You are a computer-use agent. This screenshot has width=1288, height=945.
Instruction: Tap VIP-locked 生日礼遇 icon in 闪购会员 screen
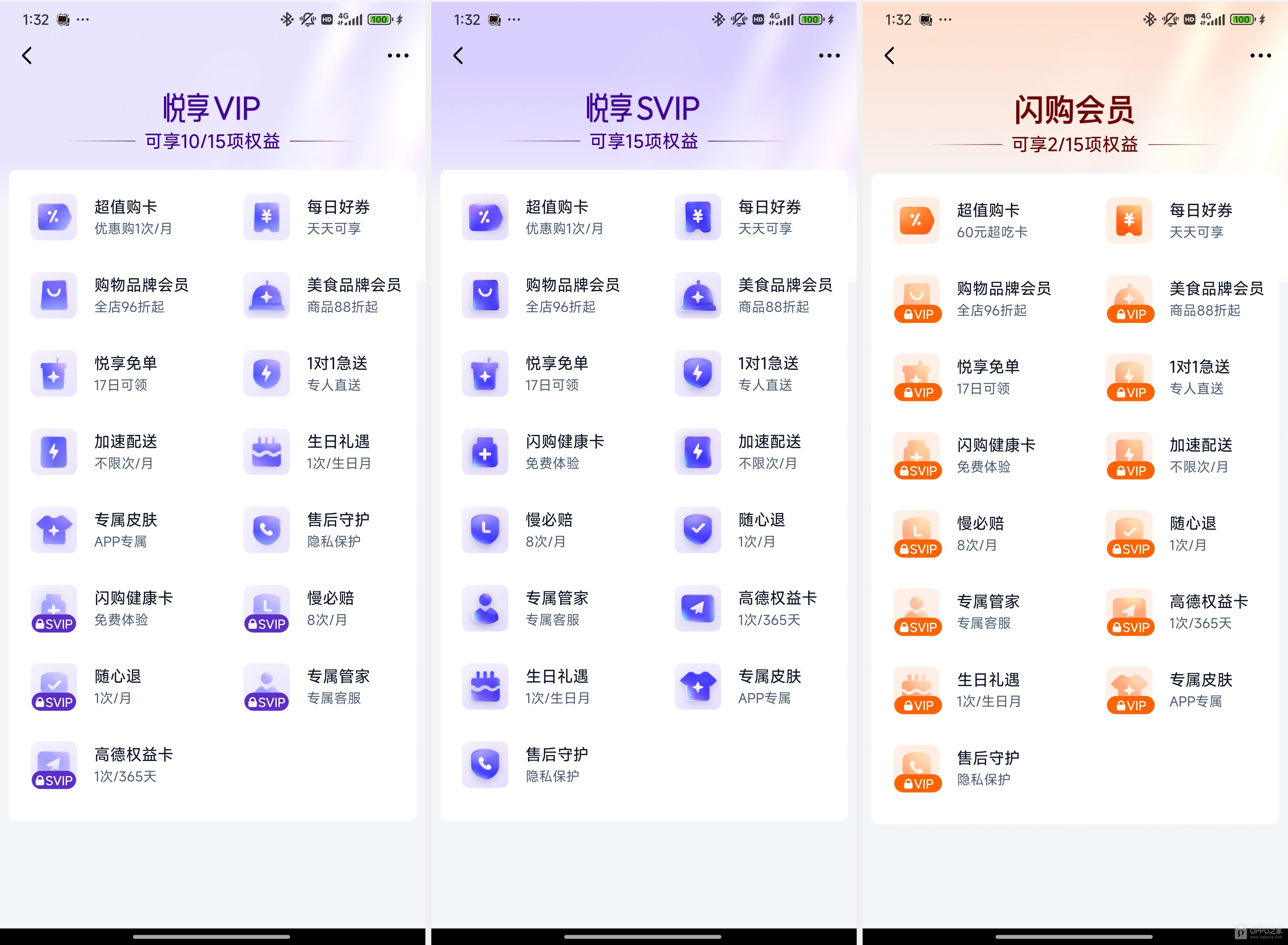tap(917, 690)
